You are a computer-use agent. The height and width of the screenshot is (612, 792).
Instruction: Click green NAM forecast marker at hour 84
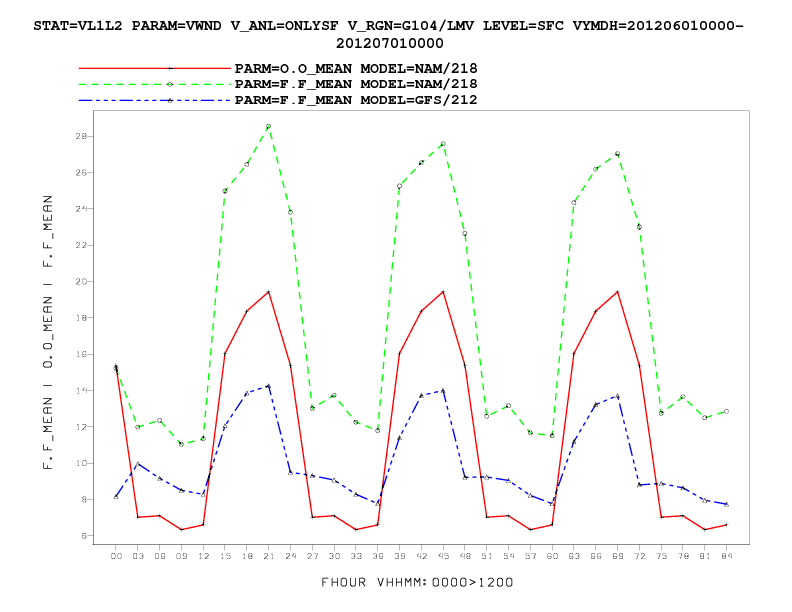click(x=726, y=412)
